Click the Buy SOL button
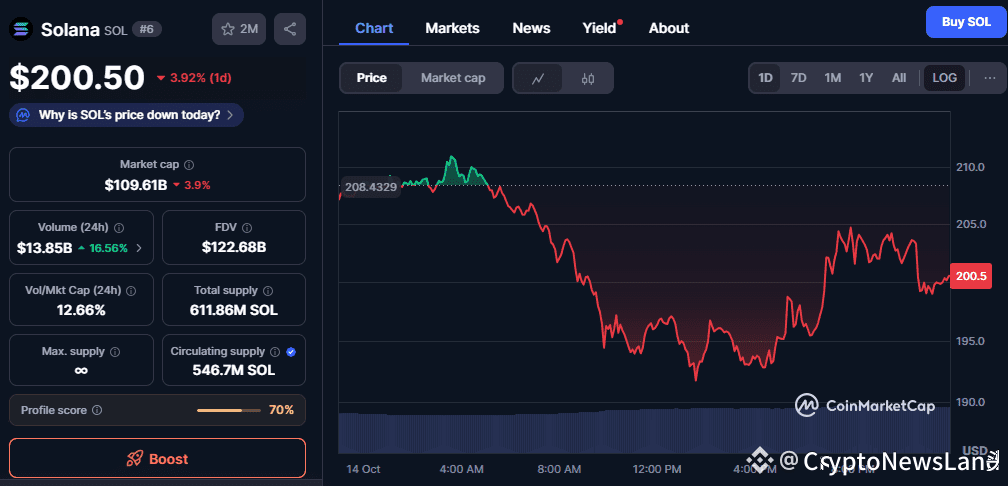This screenshot has height=486, width=1008. pos(965,22)
